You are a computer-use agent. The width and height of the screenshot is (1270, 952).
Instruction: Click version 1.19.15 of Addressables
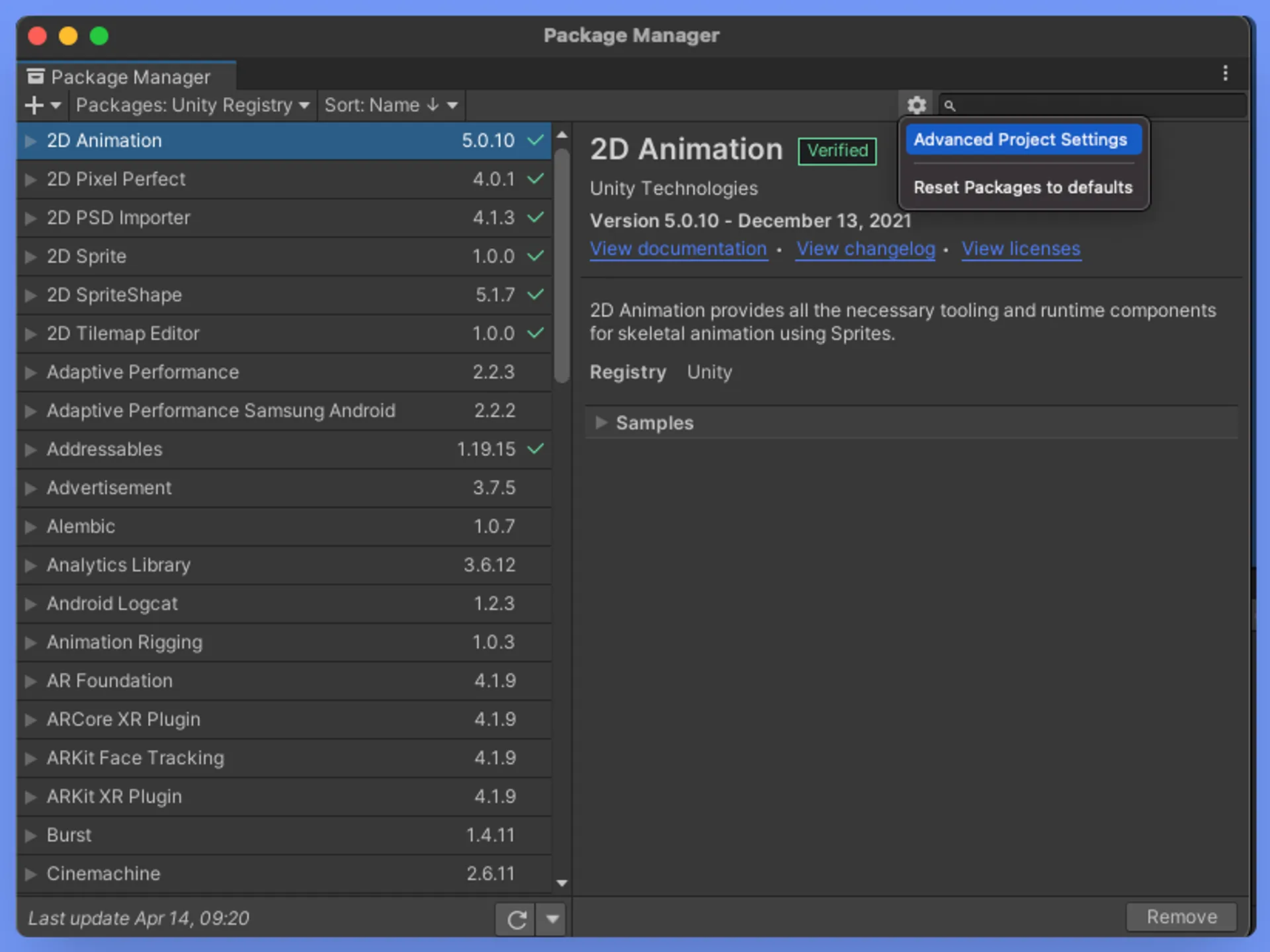pos(486,449)
